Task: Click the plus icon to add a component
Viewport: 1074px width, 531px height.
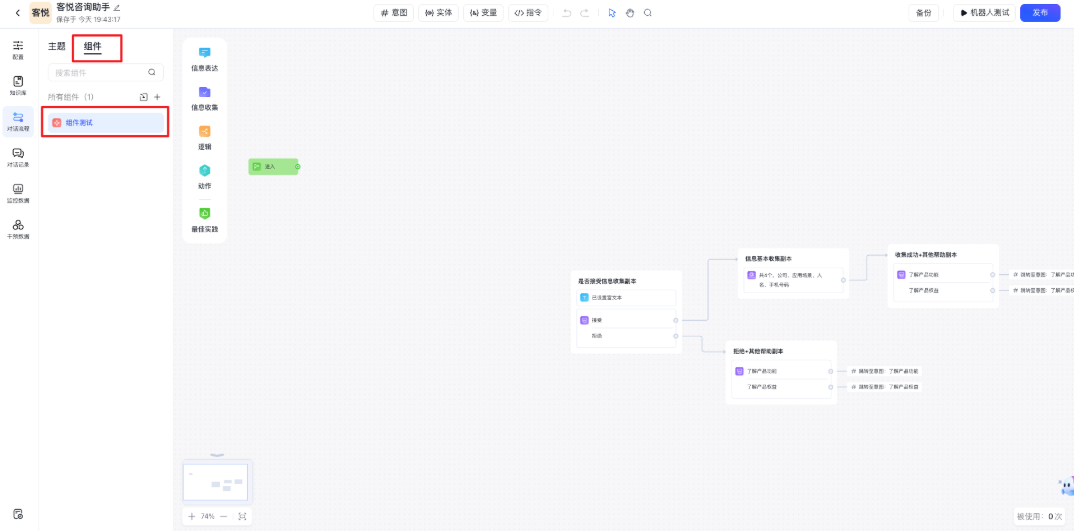Action: [x=157, y=97]
